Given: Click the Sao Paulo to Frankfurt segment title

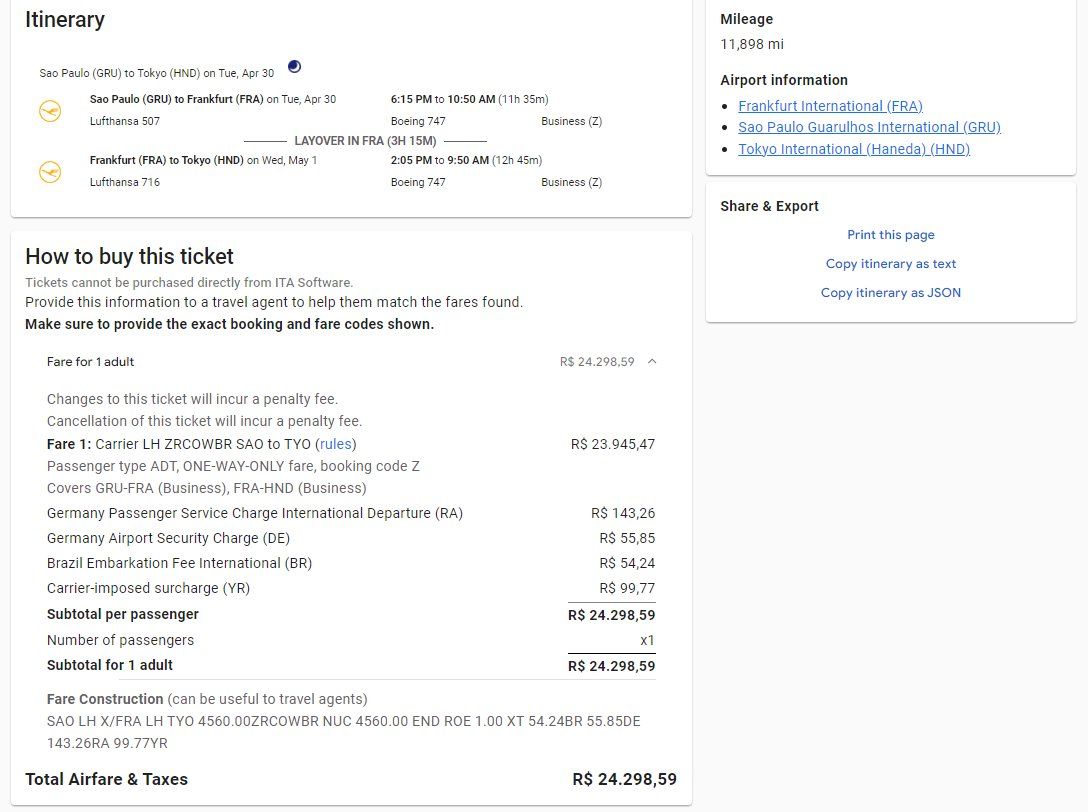Looking at the screenshot, I should [176, 99].
